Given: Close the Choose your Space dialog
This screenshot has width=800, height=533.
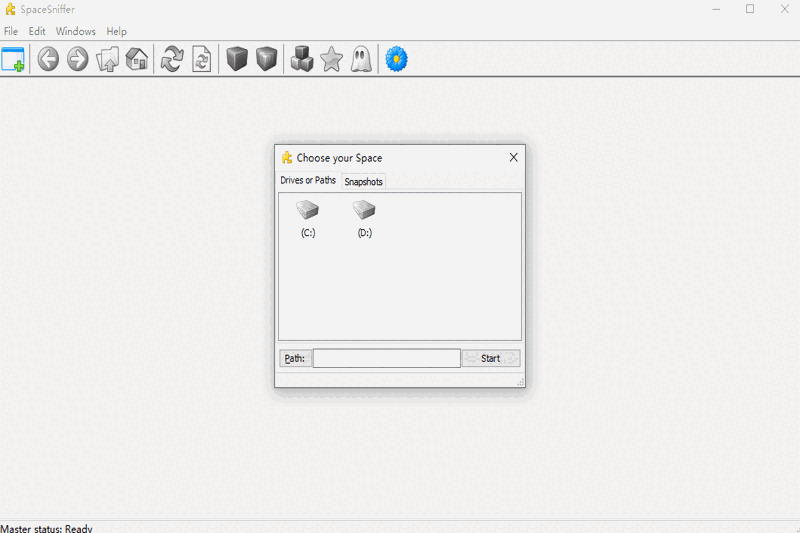Looking at the screenshot, I should tap(513, 158).
